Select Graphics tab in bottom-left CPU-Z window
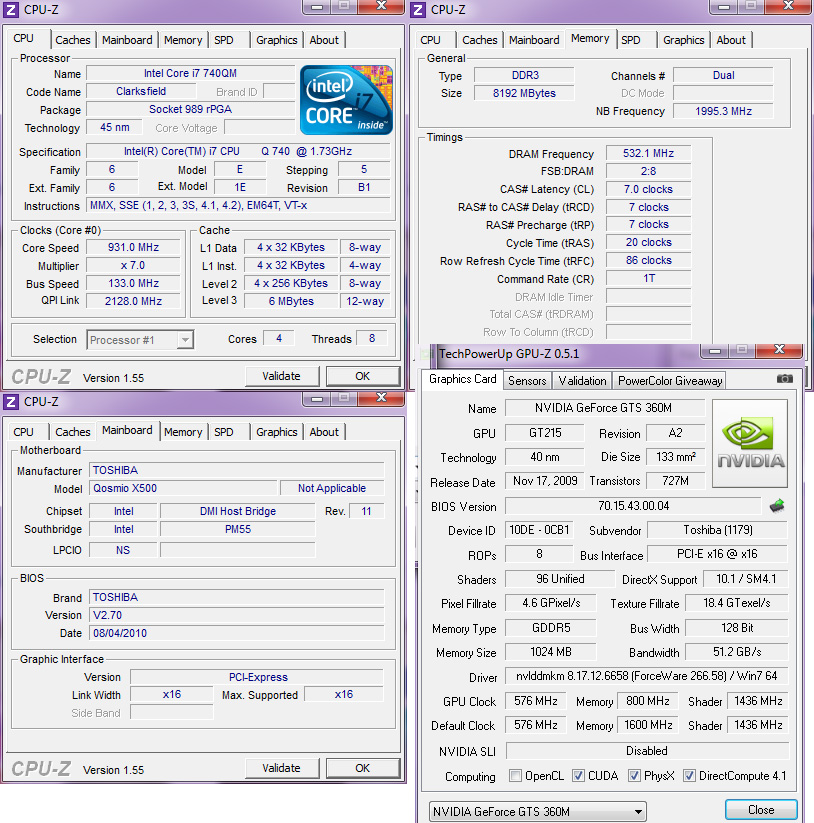The width and height of the screenshot is (814, 823). click(277, 432)
